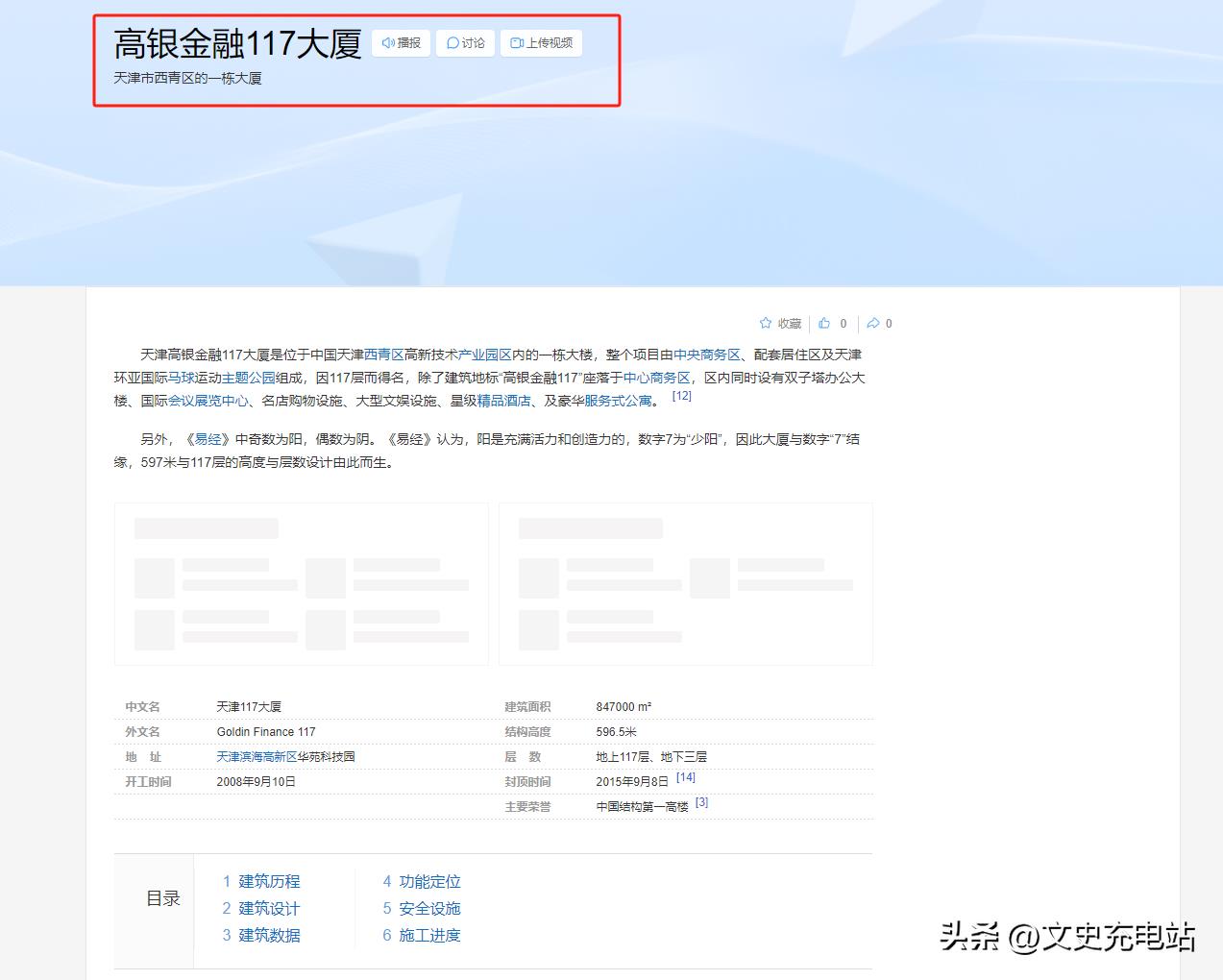Click the 上传视频 upload video button

tap(541, 43)
